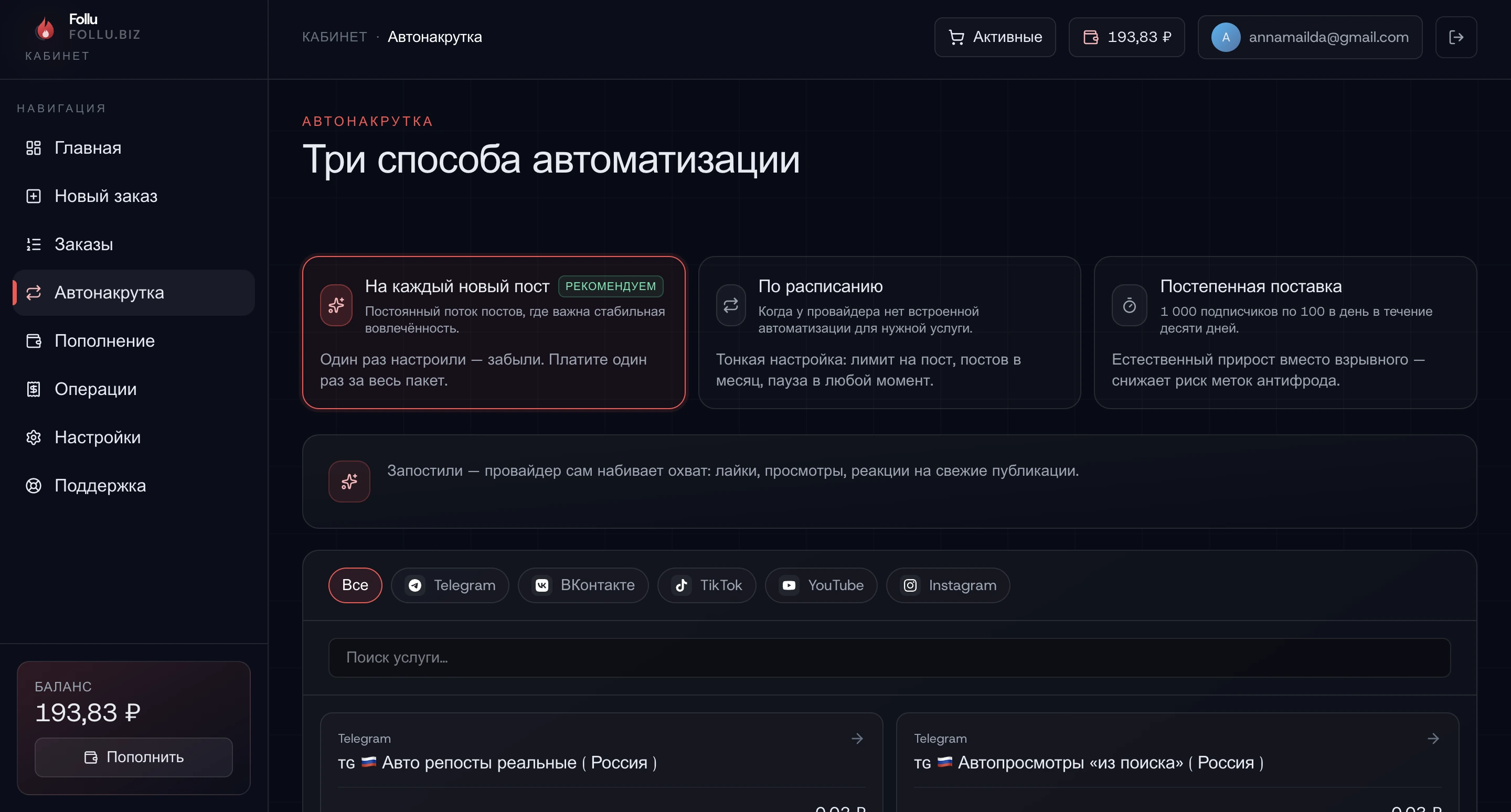1511x812 pixels.
Task: Click the sidebar balance amount 193,83 ₽
Action: point(88,713)
